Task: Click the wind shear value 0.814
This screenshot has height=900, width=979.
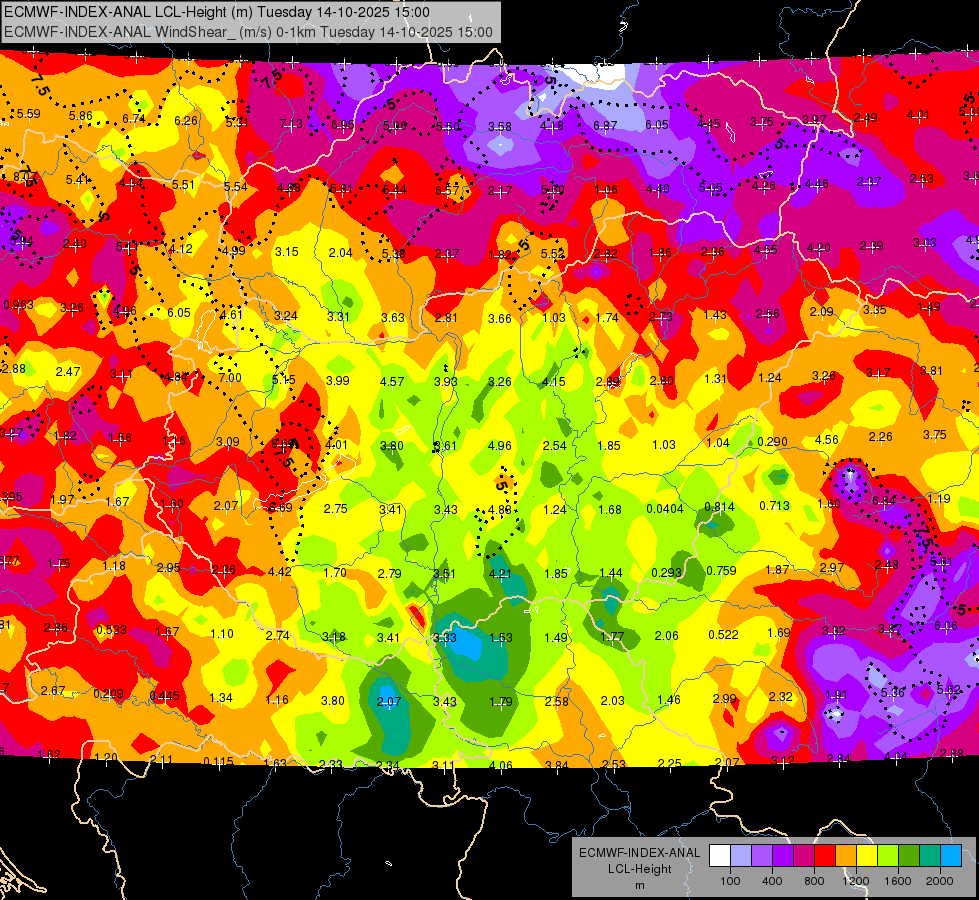Action: pos(719,507)
